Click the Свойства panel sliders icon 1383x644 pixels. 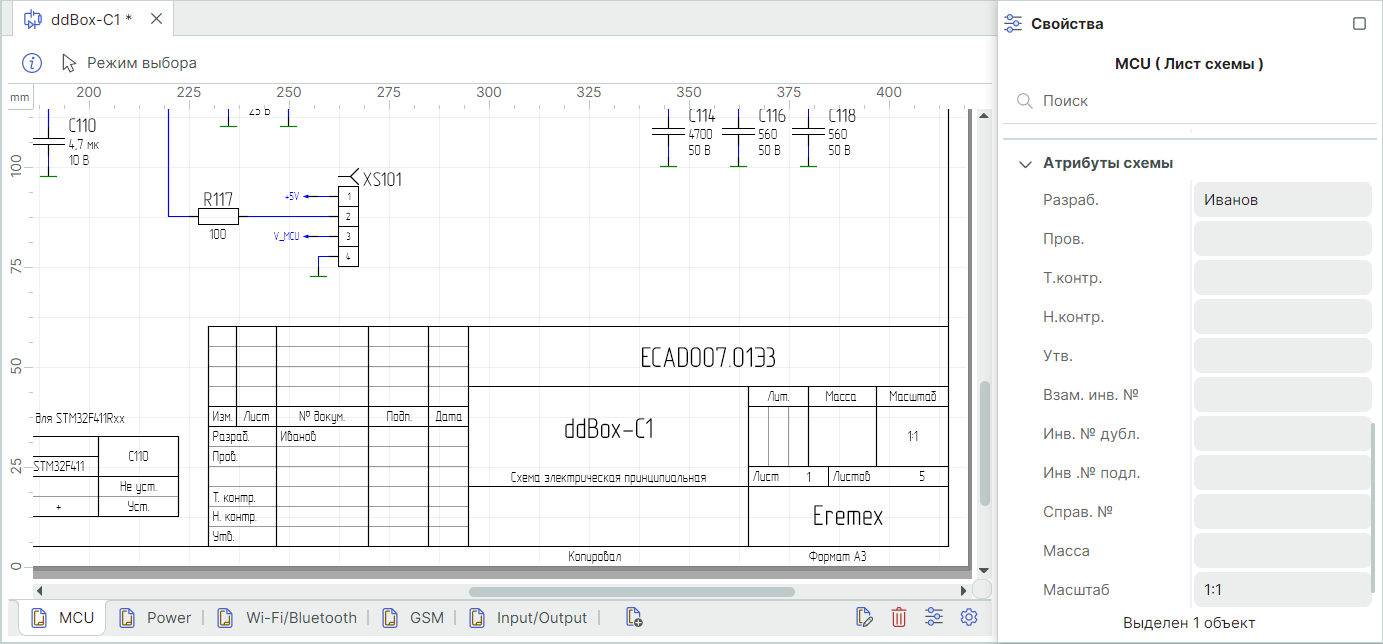(1014, 23)
